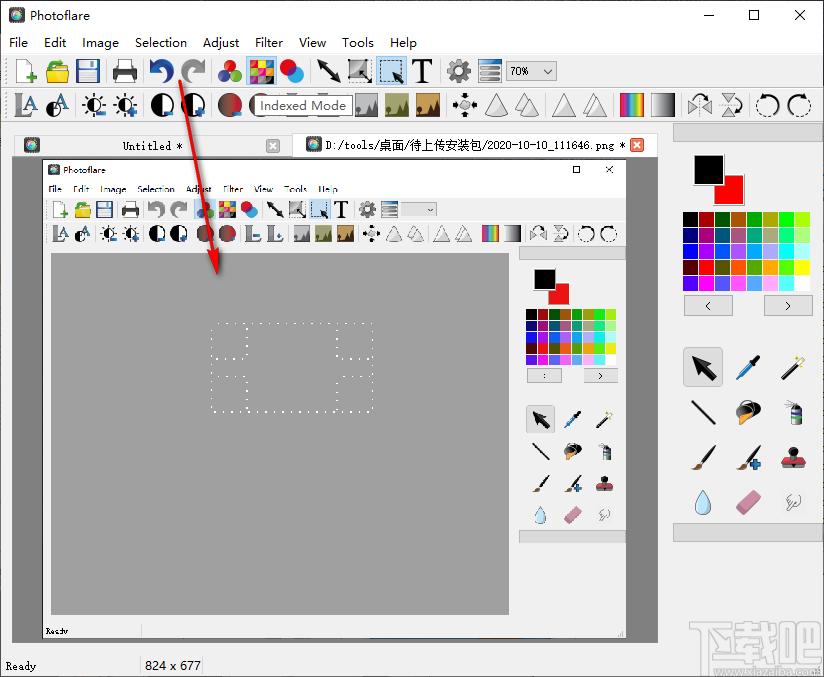The image size is (824, 677).
Task: Open the Filter menu
Action: 269,43
